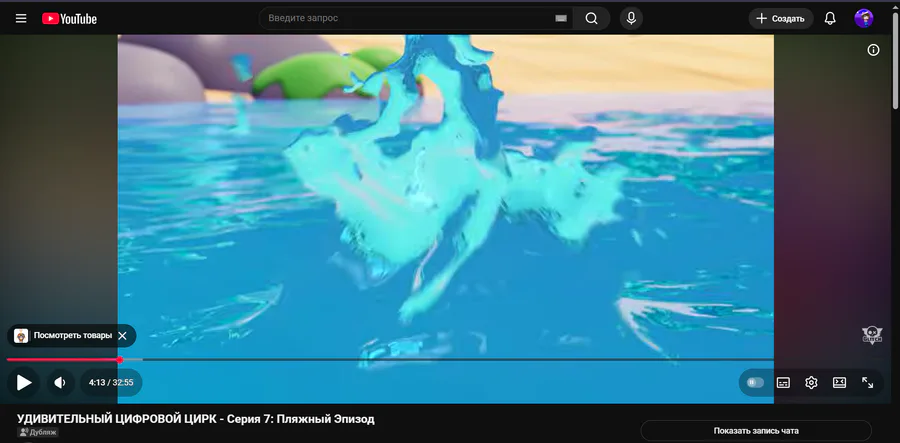
Task: Turn on subtitles
Action: pyautogui.click(x=783, y=383)
